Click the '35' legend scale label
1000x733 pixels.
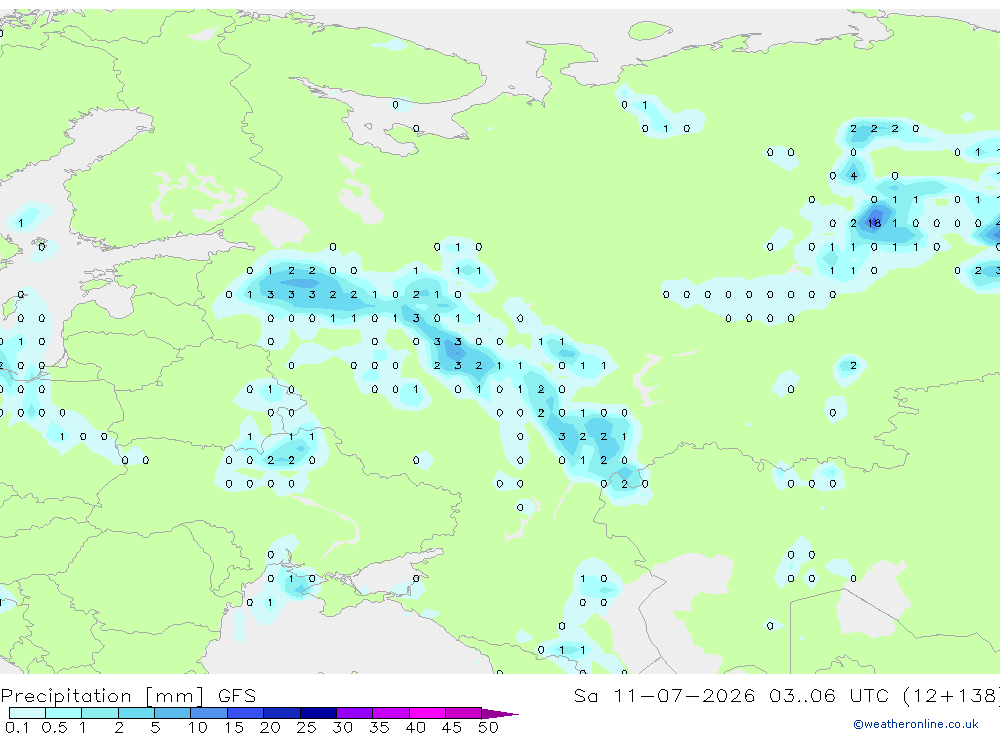click(x=379, y=727)
